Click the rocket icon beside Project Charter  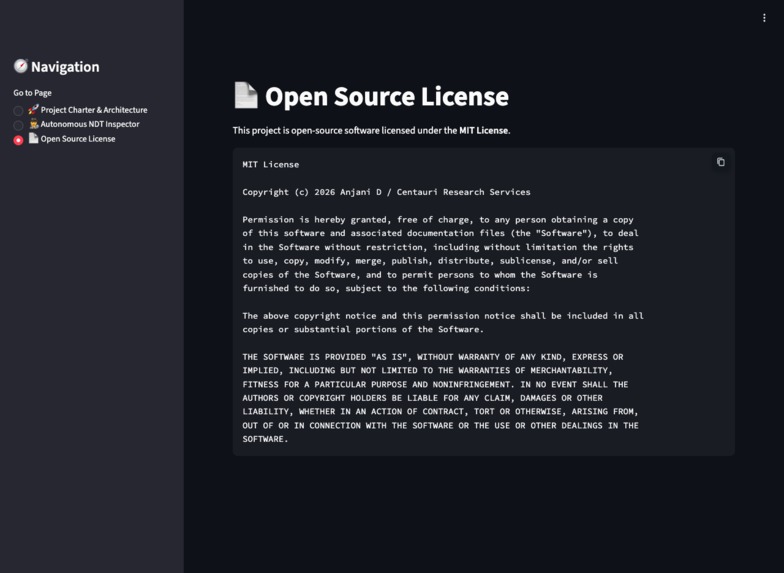34,110
